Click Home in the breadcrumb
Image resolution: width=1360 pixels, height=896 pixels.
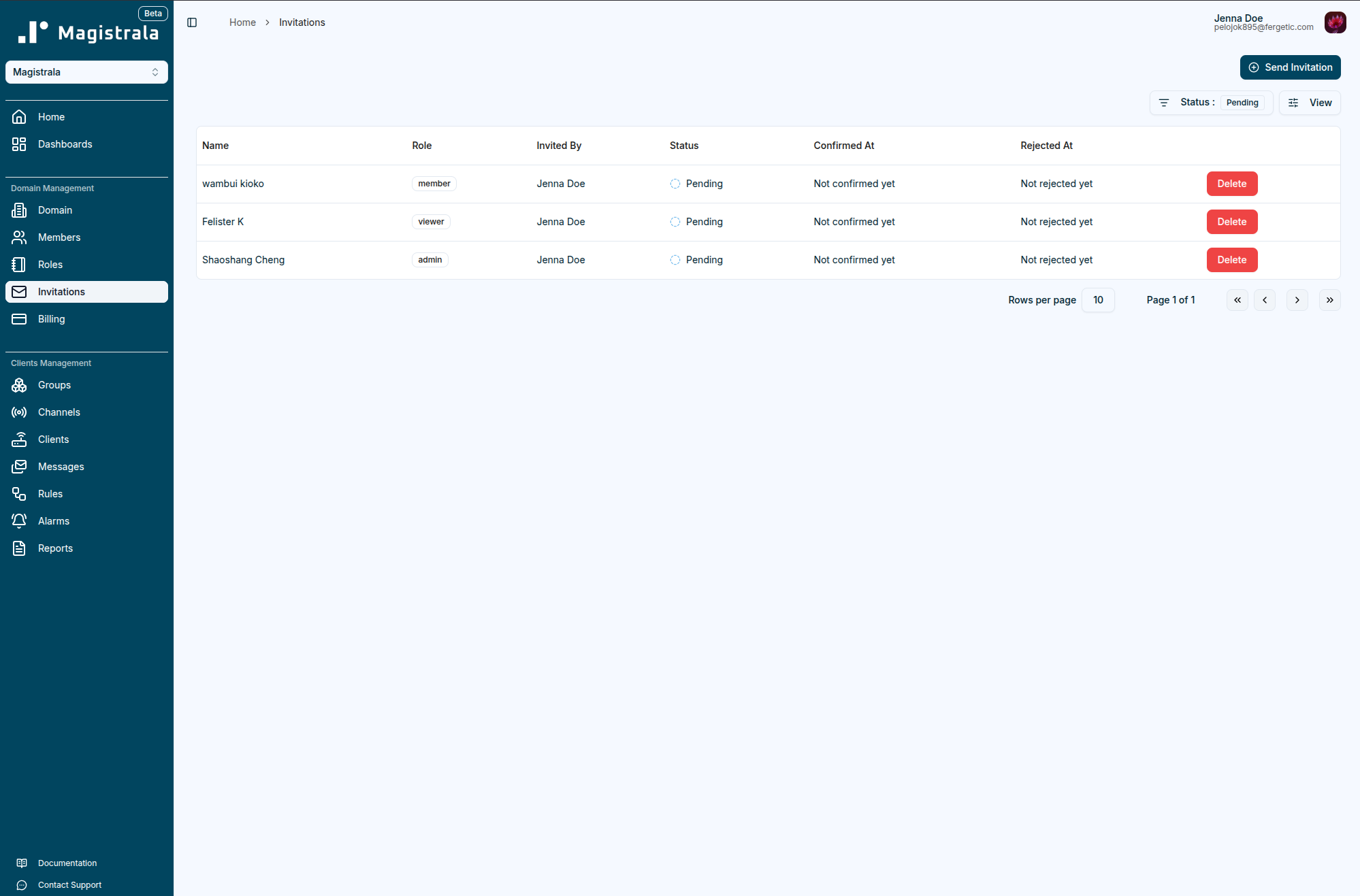[x=242, y=22]
